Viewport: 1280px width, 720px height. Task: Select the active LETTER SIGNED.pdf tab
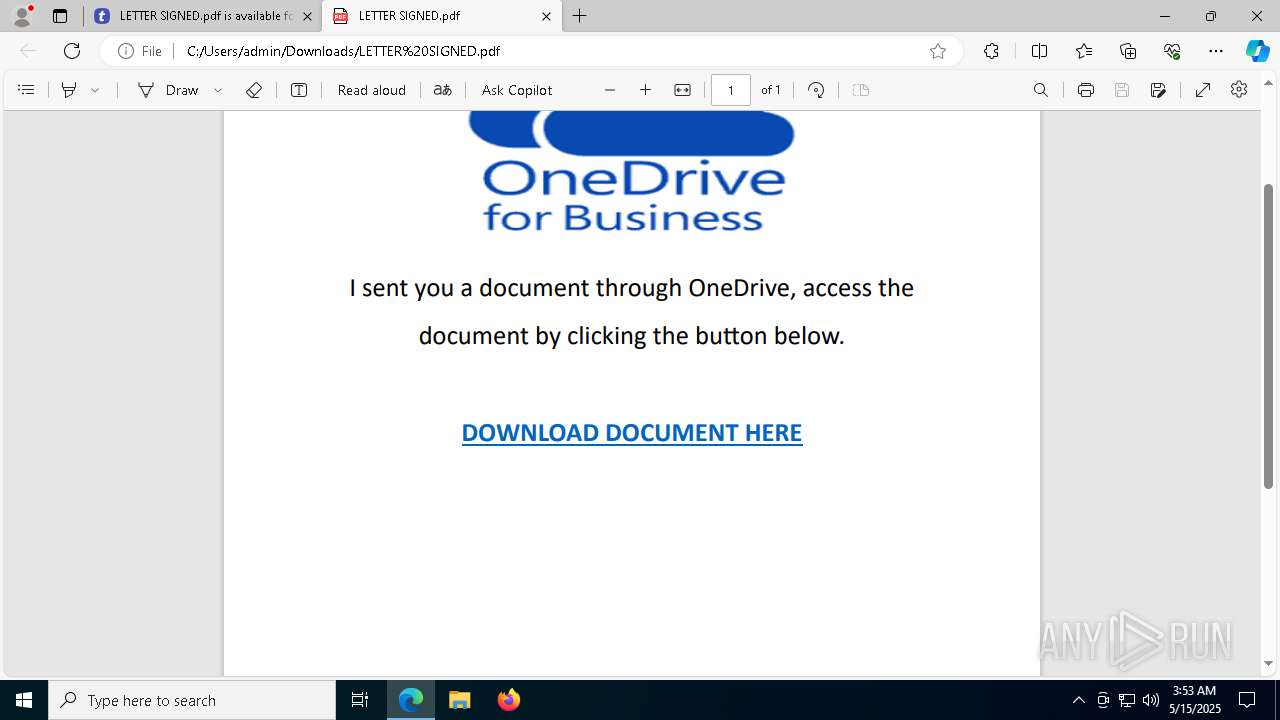pyautogui.click(x=440, y=16)
